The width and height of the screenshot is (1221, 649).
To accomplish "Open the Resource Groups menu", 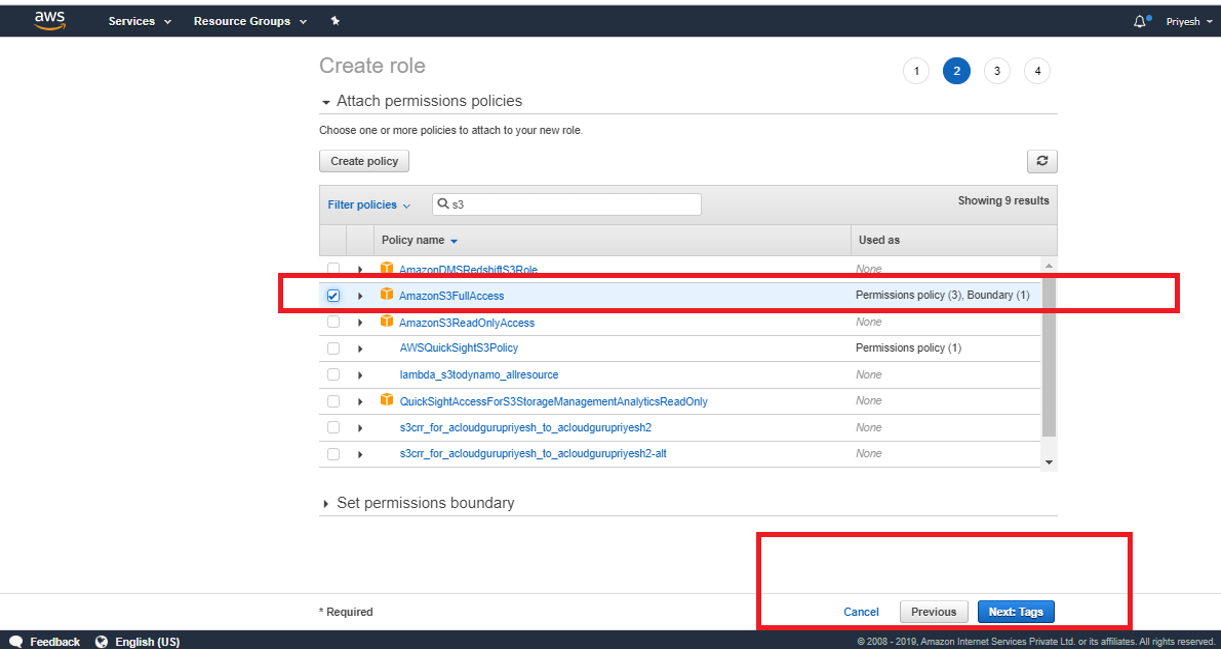I will click(250, 21).
